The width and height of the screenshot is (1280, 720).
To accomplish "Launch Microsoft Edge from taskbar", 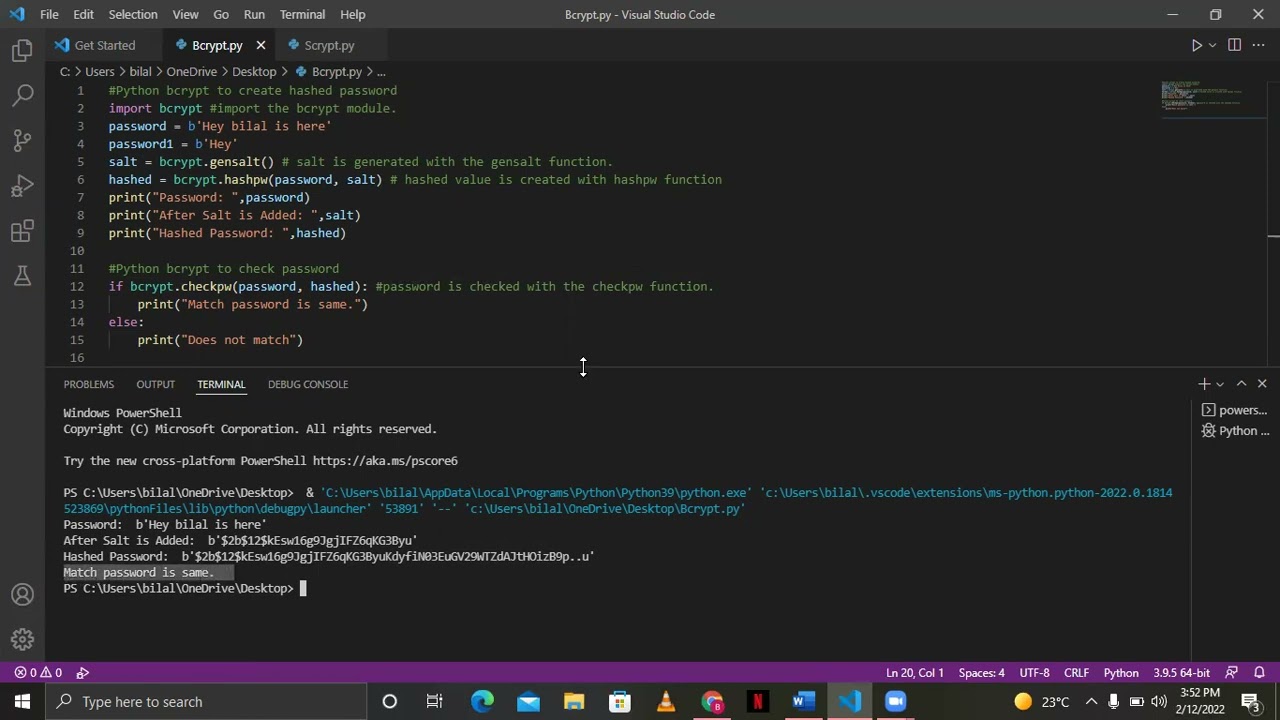I will tap(482, 701).
